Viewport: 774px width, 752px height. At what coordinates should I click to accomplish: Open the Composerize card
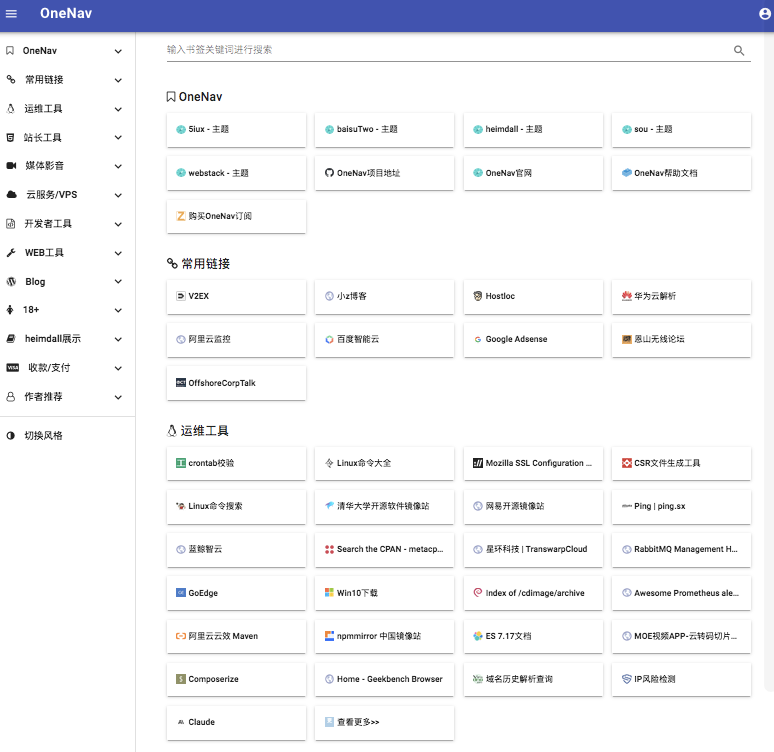[x=236, y=679]
